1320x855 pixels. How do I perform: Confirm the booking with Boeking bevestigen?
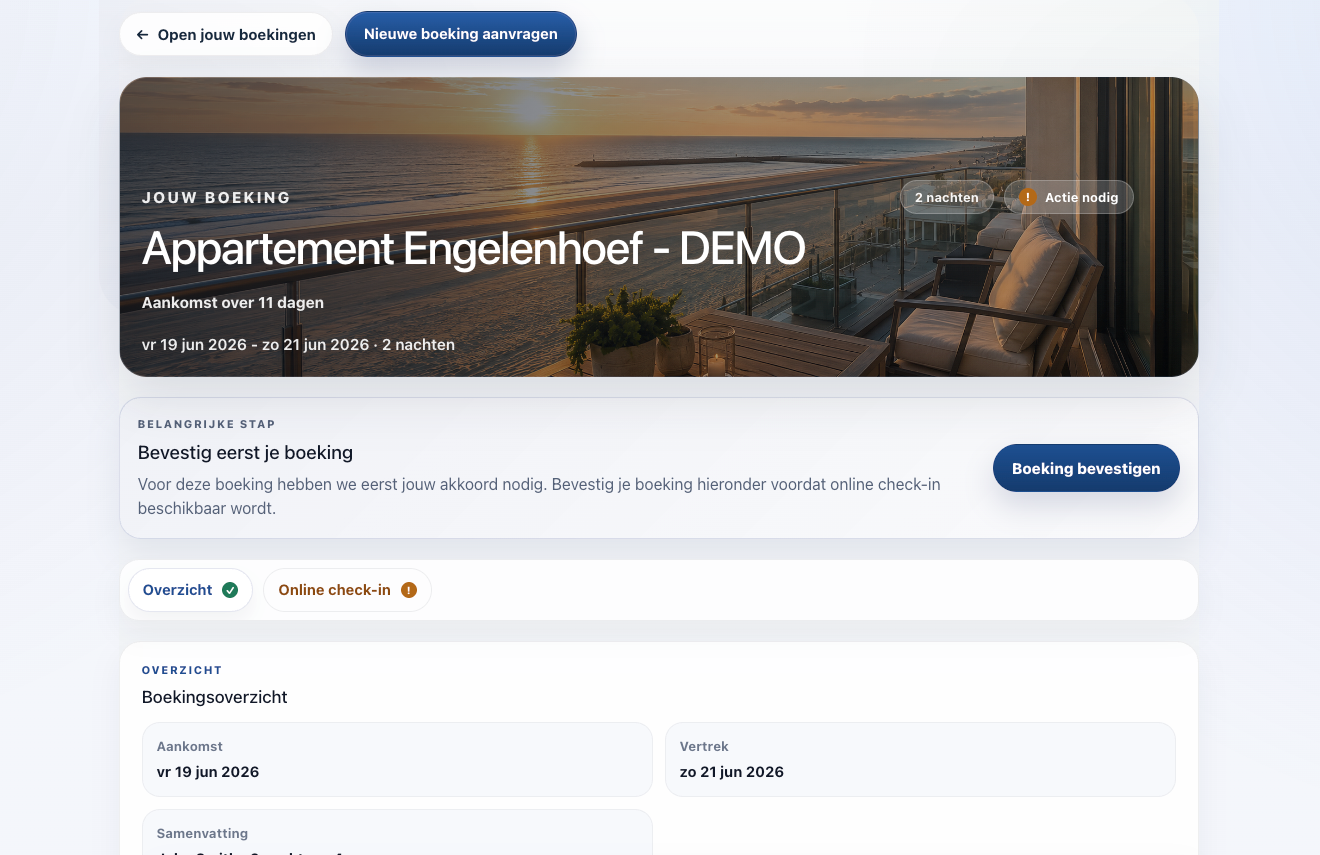click(x=1086, y=468)
